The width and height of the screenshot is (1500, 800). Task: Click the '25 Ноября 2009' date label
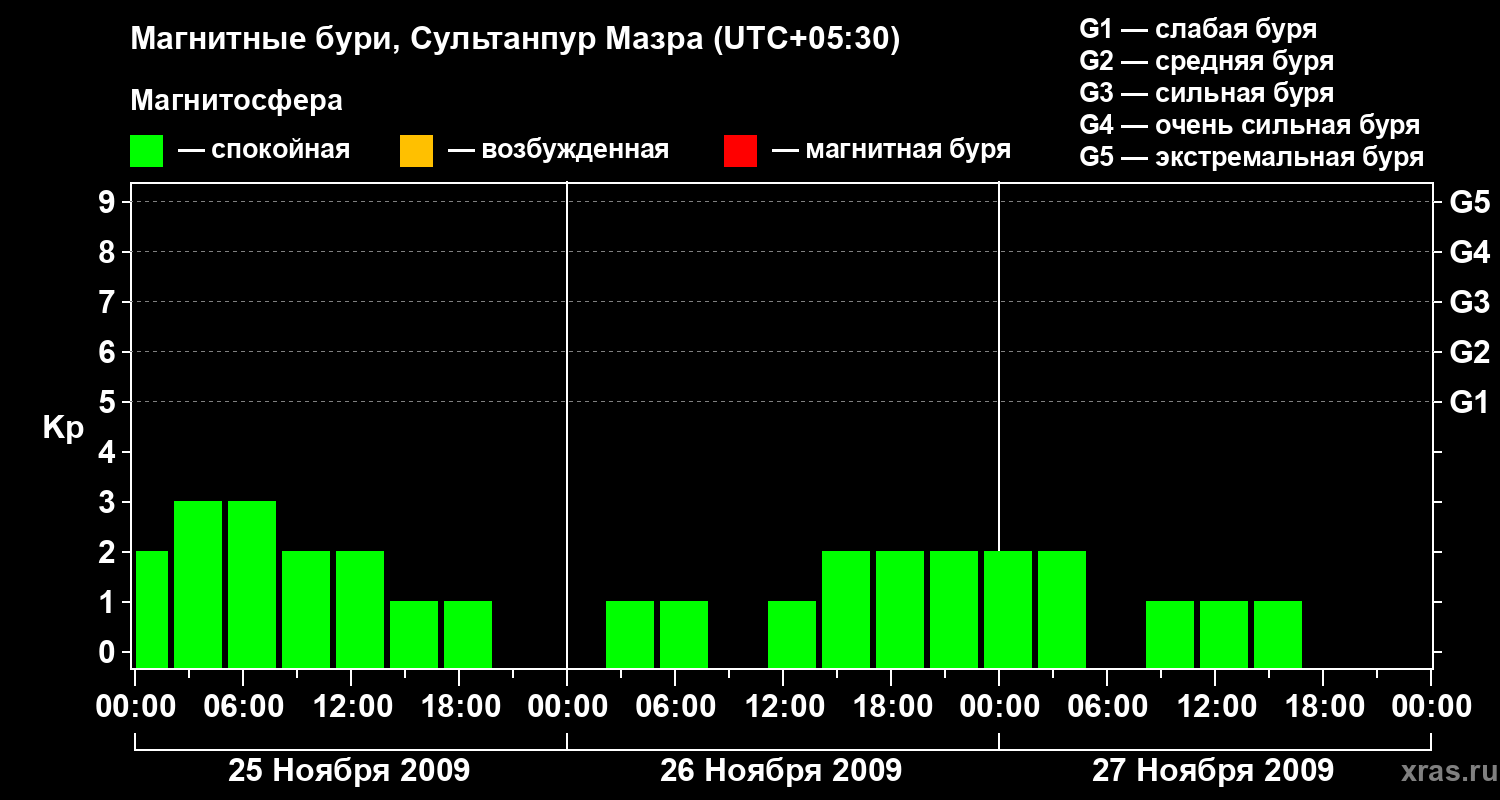pyautogui.click(x=349, y=770)
